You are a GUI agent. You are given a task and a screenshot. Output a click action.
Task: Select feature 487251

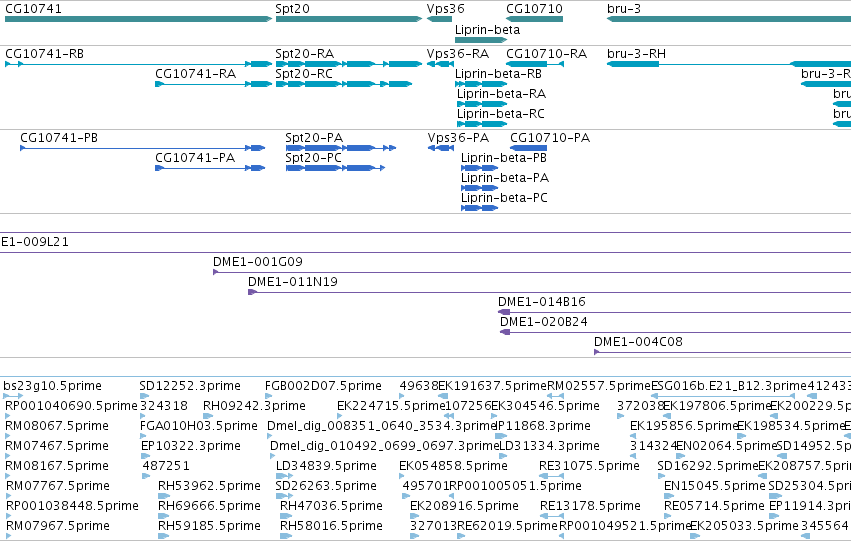[x=166, y=467]
